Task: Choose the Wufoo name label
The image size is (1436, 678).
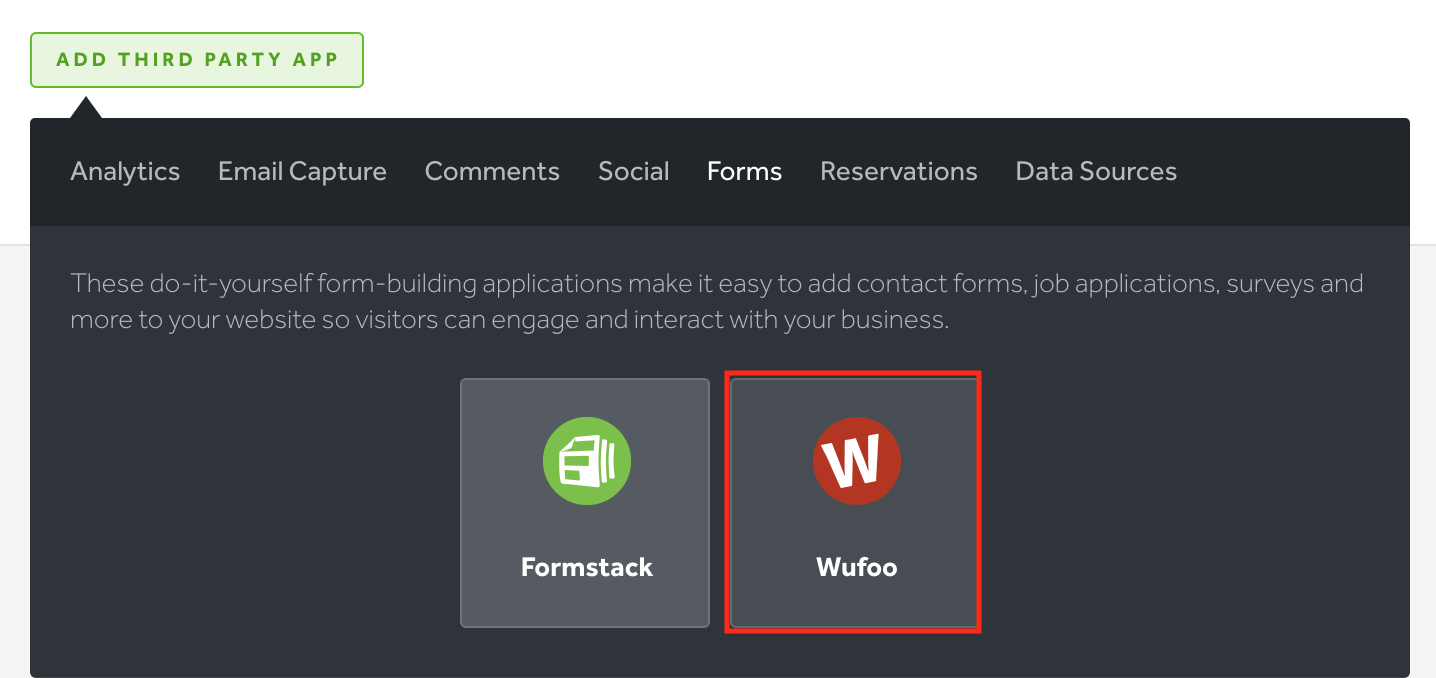Action: (x=857, y=567)
